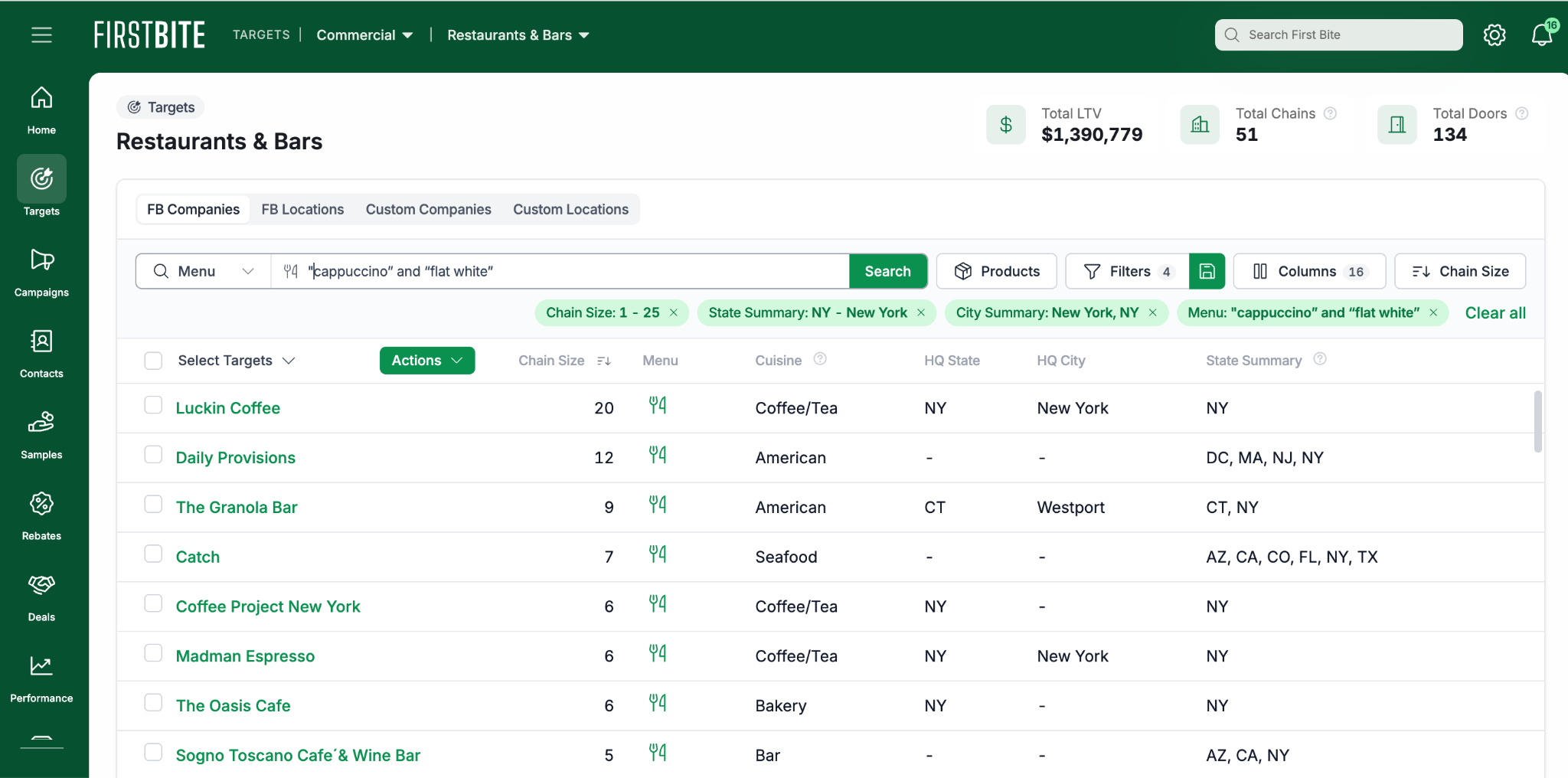This screenshot has height=778, width=1568.
Task: Open Performance in the sidebar
Action: tap(41, 679)
